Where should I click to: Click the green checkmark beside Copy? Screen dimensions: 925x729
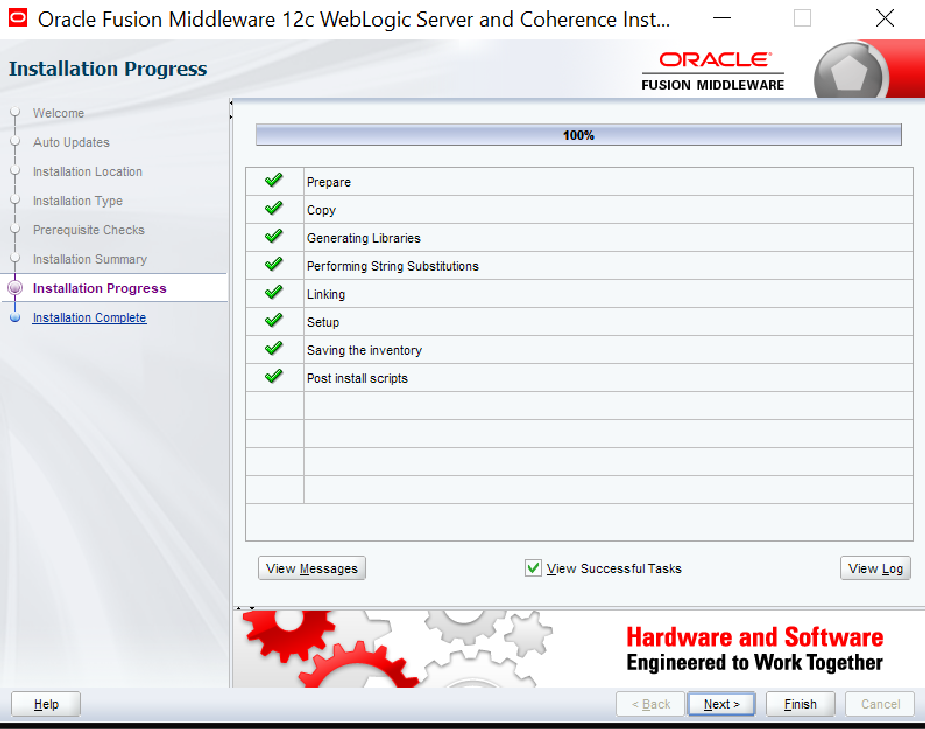click(274, 209)
